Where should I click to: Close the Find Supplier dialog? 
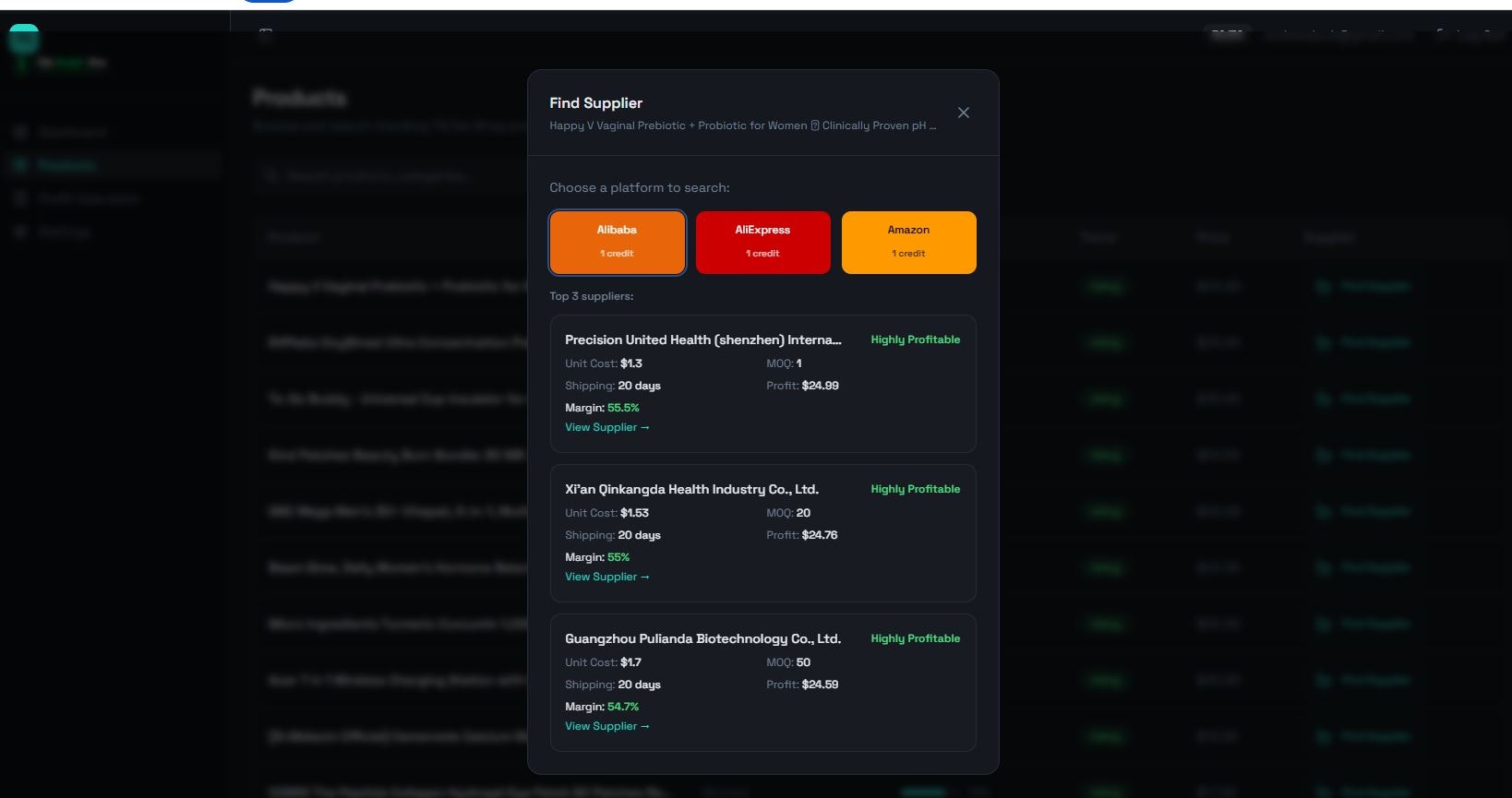[963, 113]
